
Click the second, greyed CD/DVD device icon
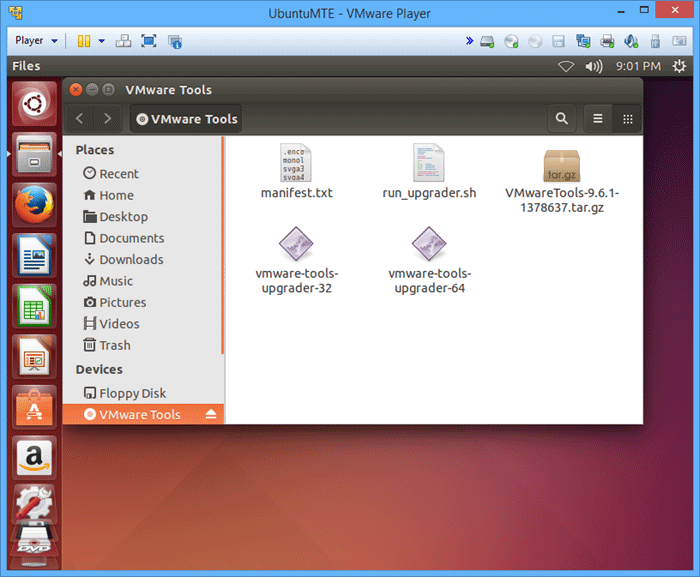[x=535, y=42]
